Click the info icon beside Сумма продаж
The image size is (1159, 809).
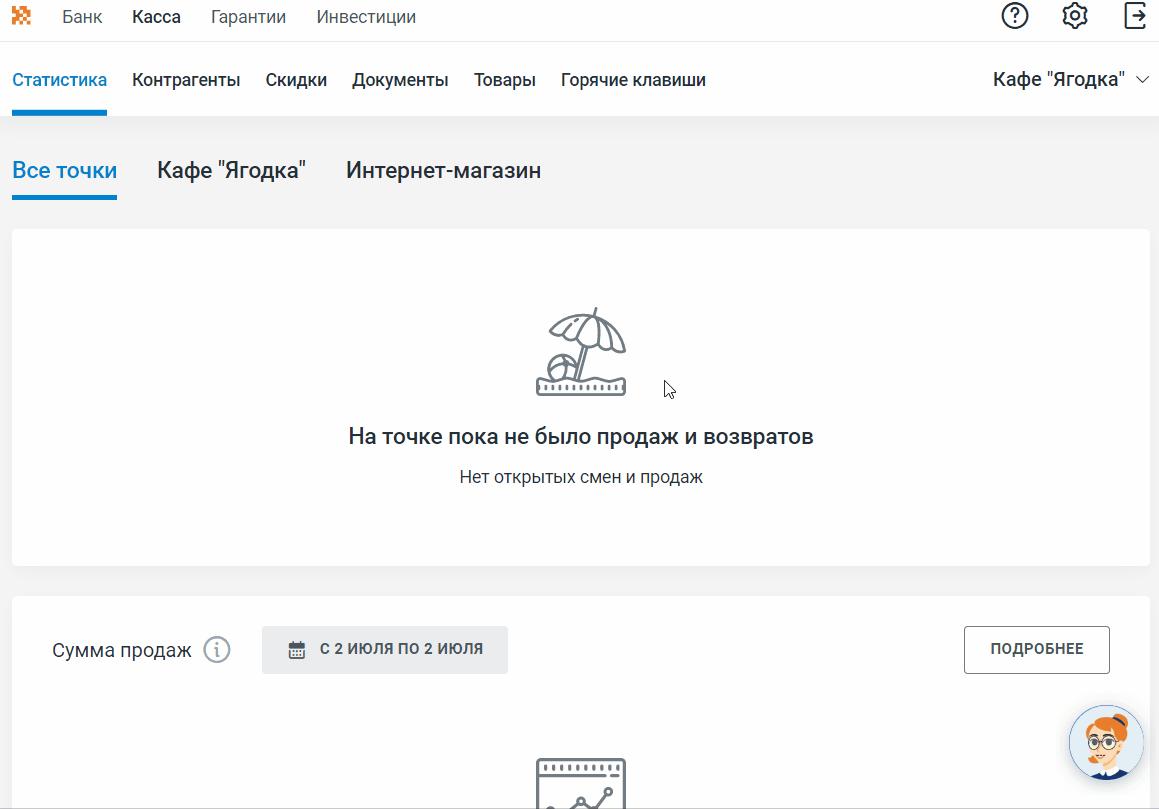pos(217,650)
